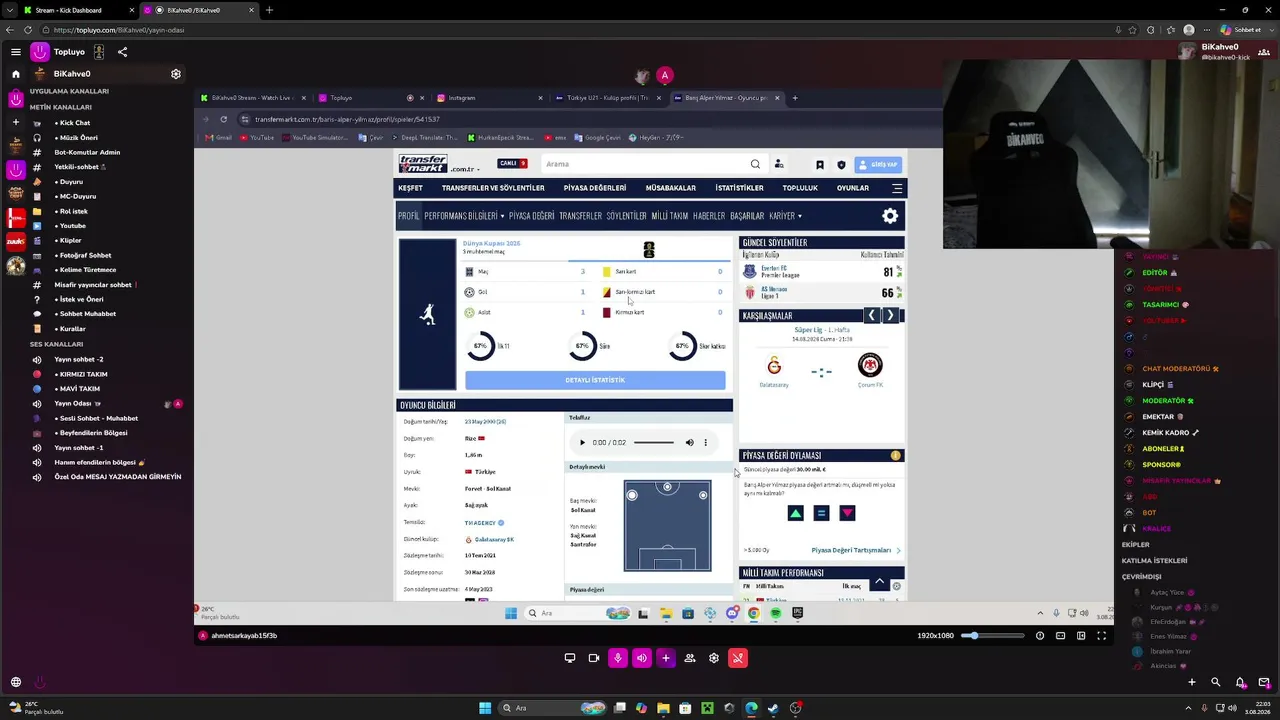
Task: Open the KEŞFET menu
Action: tap(410, 188)
